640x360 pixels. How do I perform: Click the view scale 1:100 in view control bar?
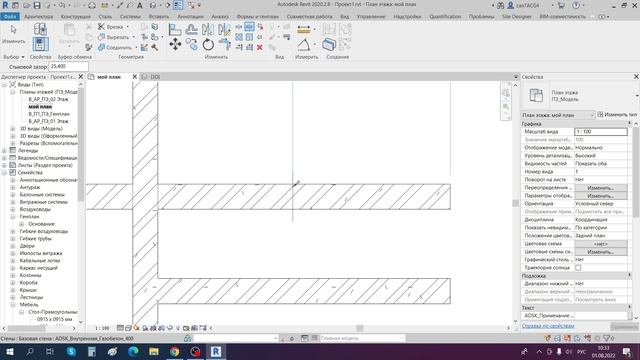point(102,328)
